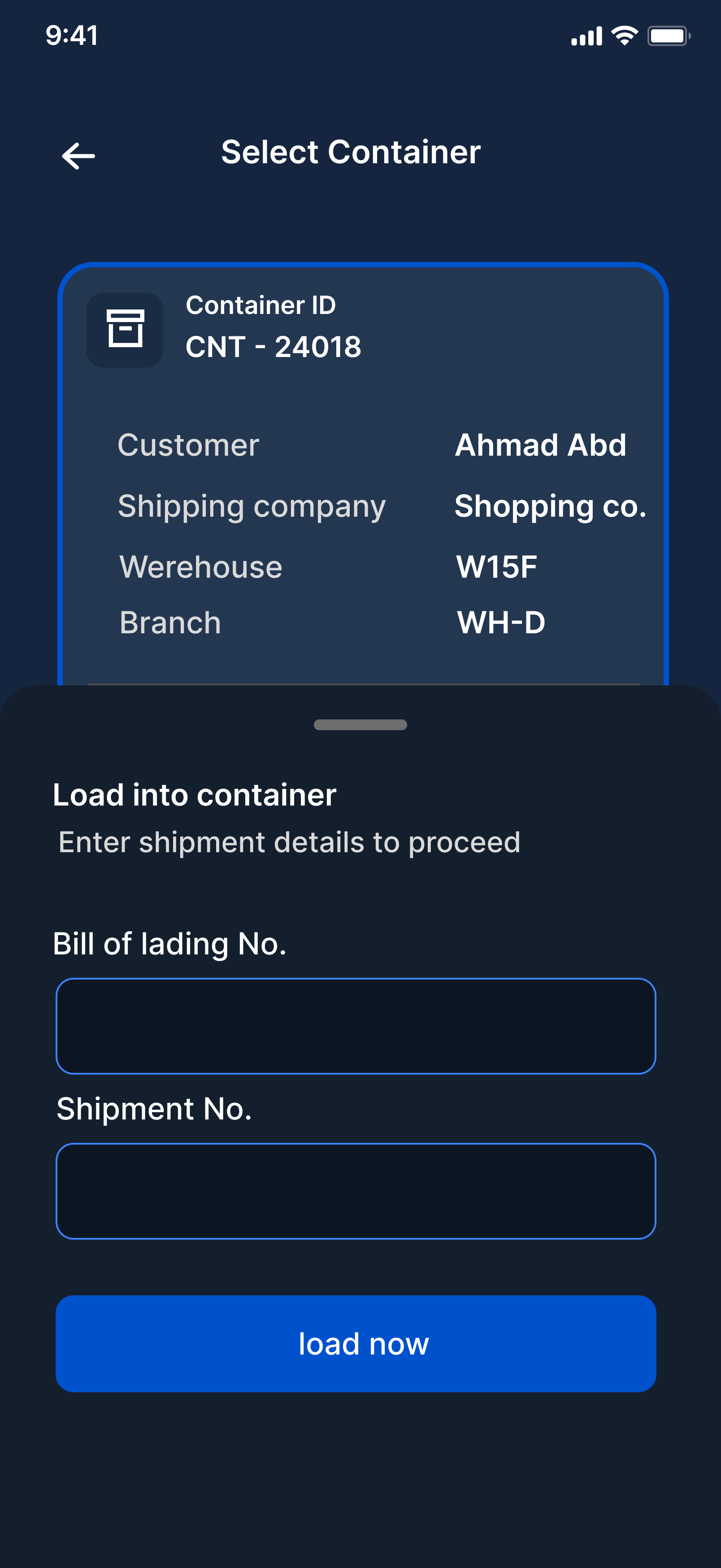Focus the Bill of lading No. input field
The width and height of the screenshot is (721, 1568).
click(356, 1026)
